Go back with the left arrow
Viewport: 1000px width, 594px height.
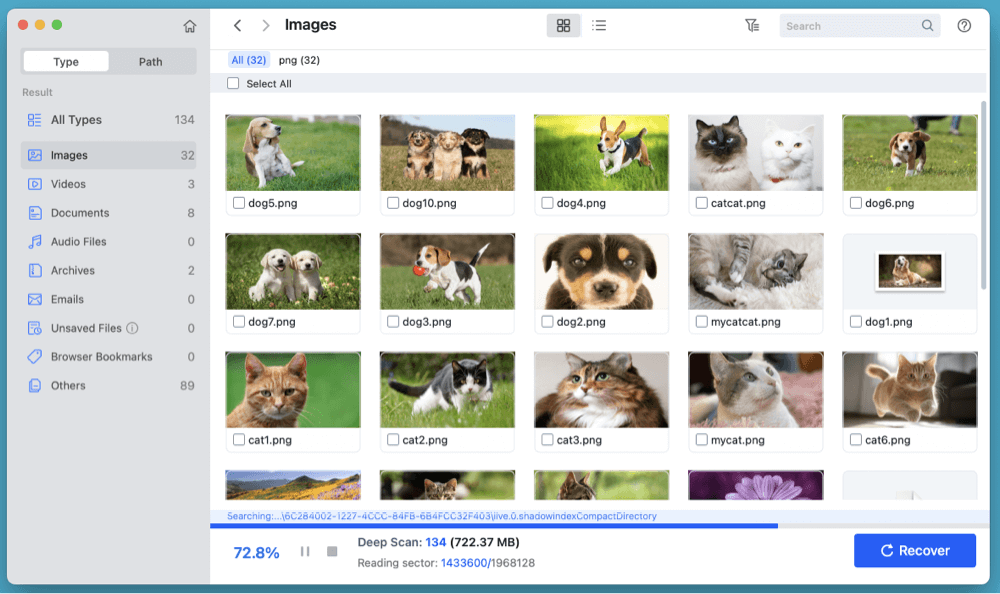coord(237,26)
